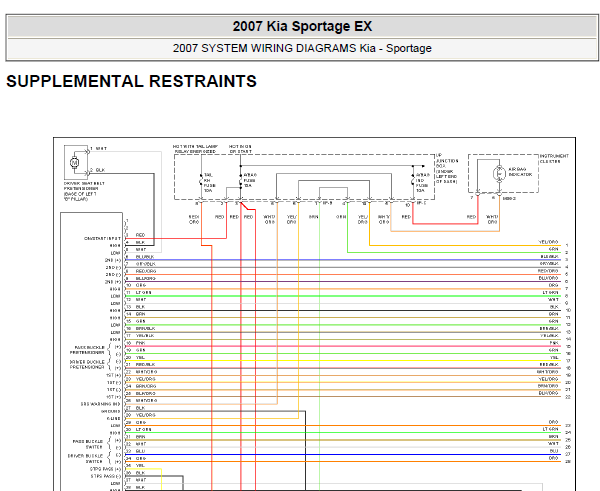Click the 'TAIL RH FUSE 10A' label

click(x=210, y=183)
